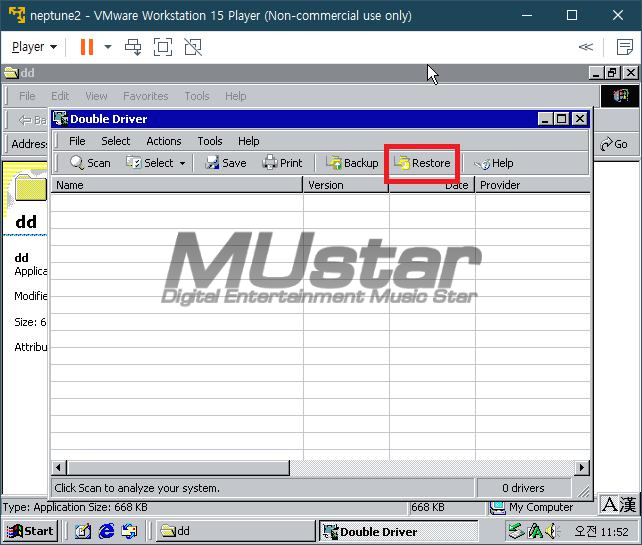
Task: Click the Restore toolbar button
Action: pos(422,163)
